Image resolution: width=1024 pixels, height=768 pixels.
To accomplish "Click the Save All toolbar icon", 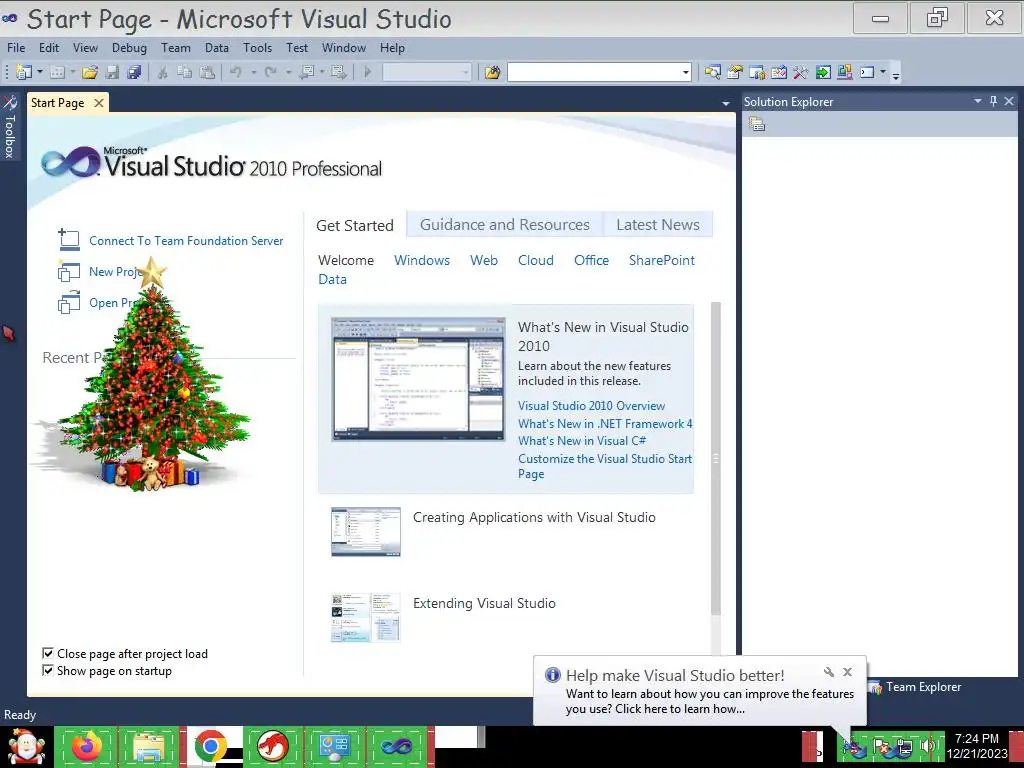I will coord(135,72).
